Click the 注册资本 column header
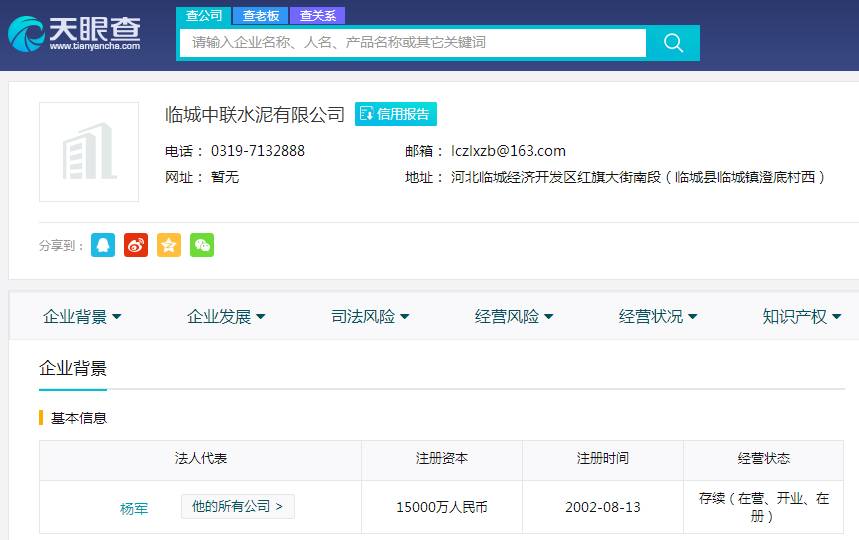Image resolution: width=859 pixels, height=540 pixels. (442, 458)
